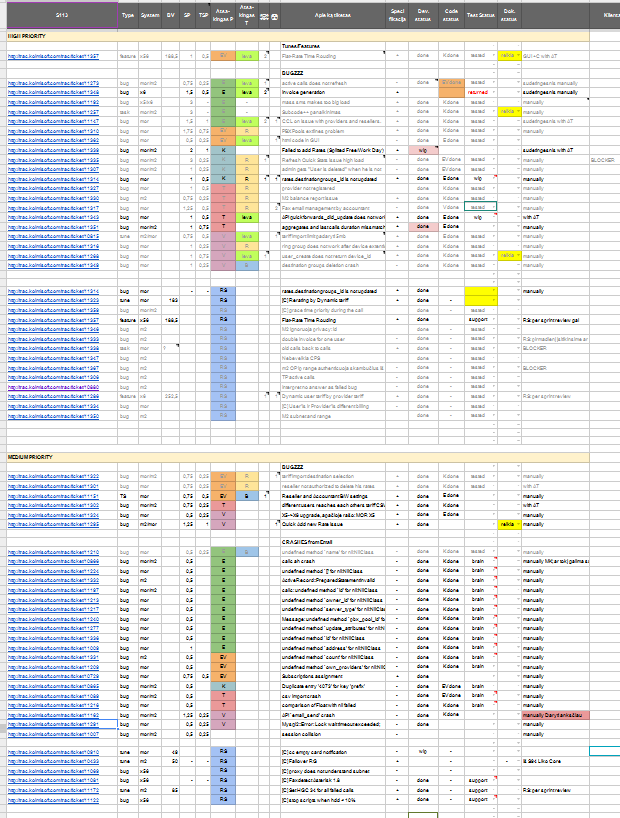The image size is (620, 818).
Task: Select the "session collision" cell
Action: 333,735
